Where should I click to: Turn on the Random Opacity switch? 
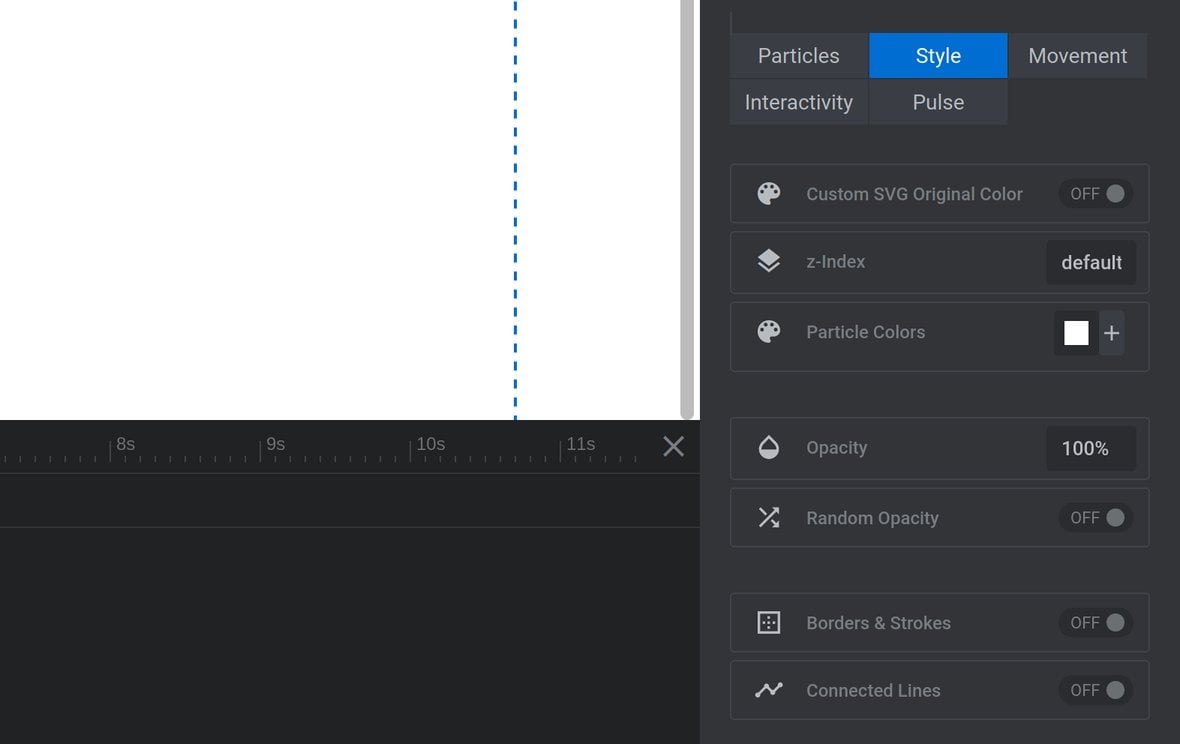pyautogui.click(x=1096, y=518)
